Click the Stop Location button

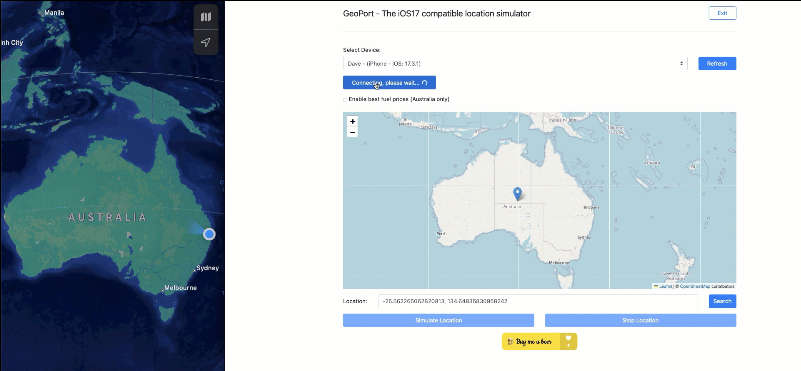click(x=641, y=320)
